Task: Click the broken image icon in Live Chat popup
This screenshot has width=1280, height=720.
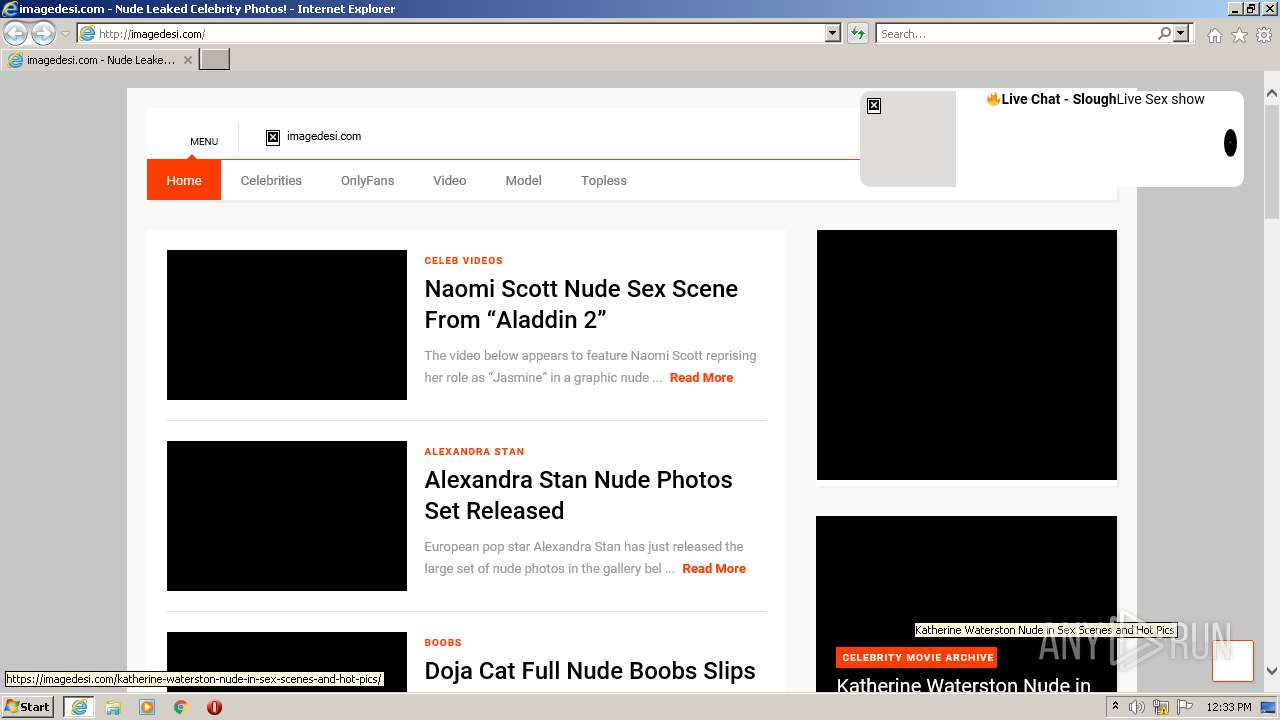Action: (874, 106)
